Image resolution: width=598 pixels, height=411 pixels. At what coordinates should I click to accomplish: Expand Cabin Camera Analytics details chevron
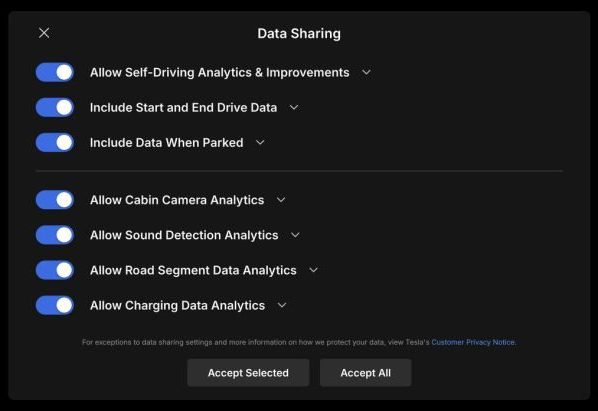coord(281,200)
